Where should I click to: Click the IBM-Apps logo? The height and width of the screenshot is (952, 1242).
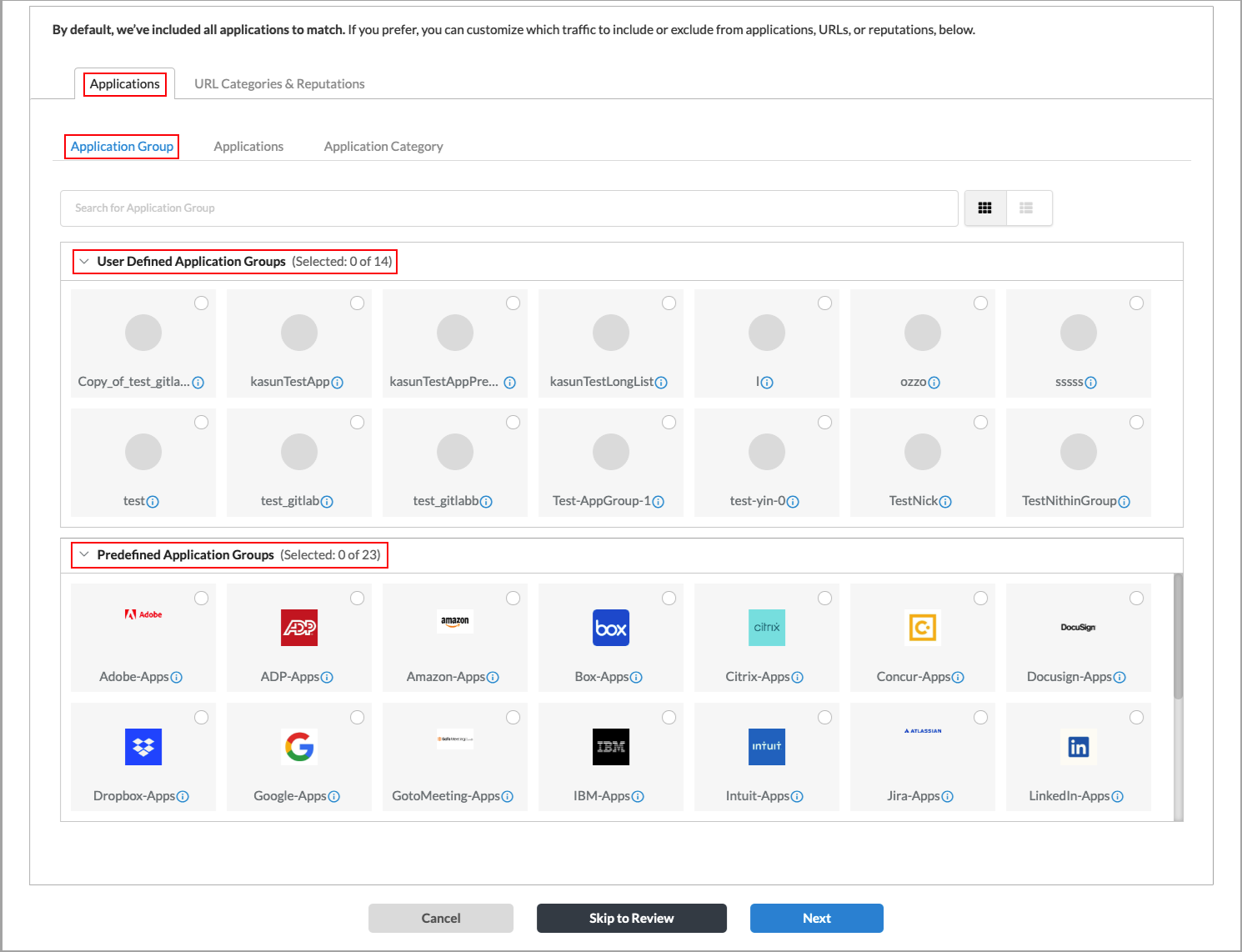[610, 746]
